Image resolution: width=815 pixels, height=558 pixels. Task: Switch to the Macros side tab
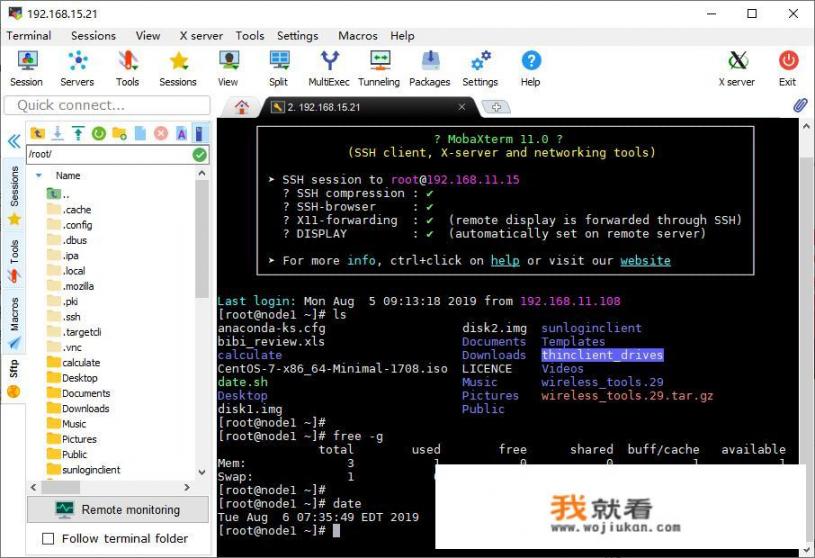tap(14, 322)
